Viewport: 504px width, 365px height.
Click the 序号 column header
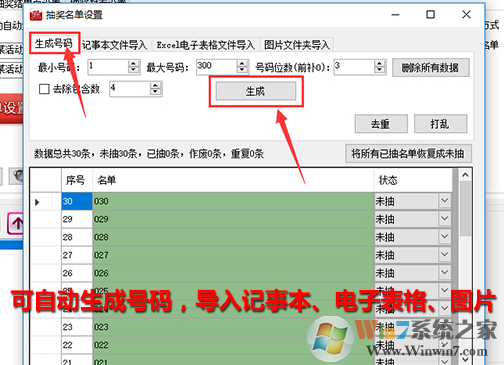pyautogui.click(x=76, y=180)
